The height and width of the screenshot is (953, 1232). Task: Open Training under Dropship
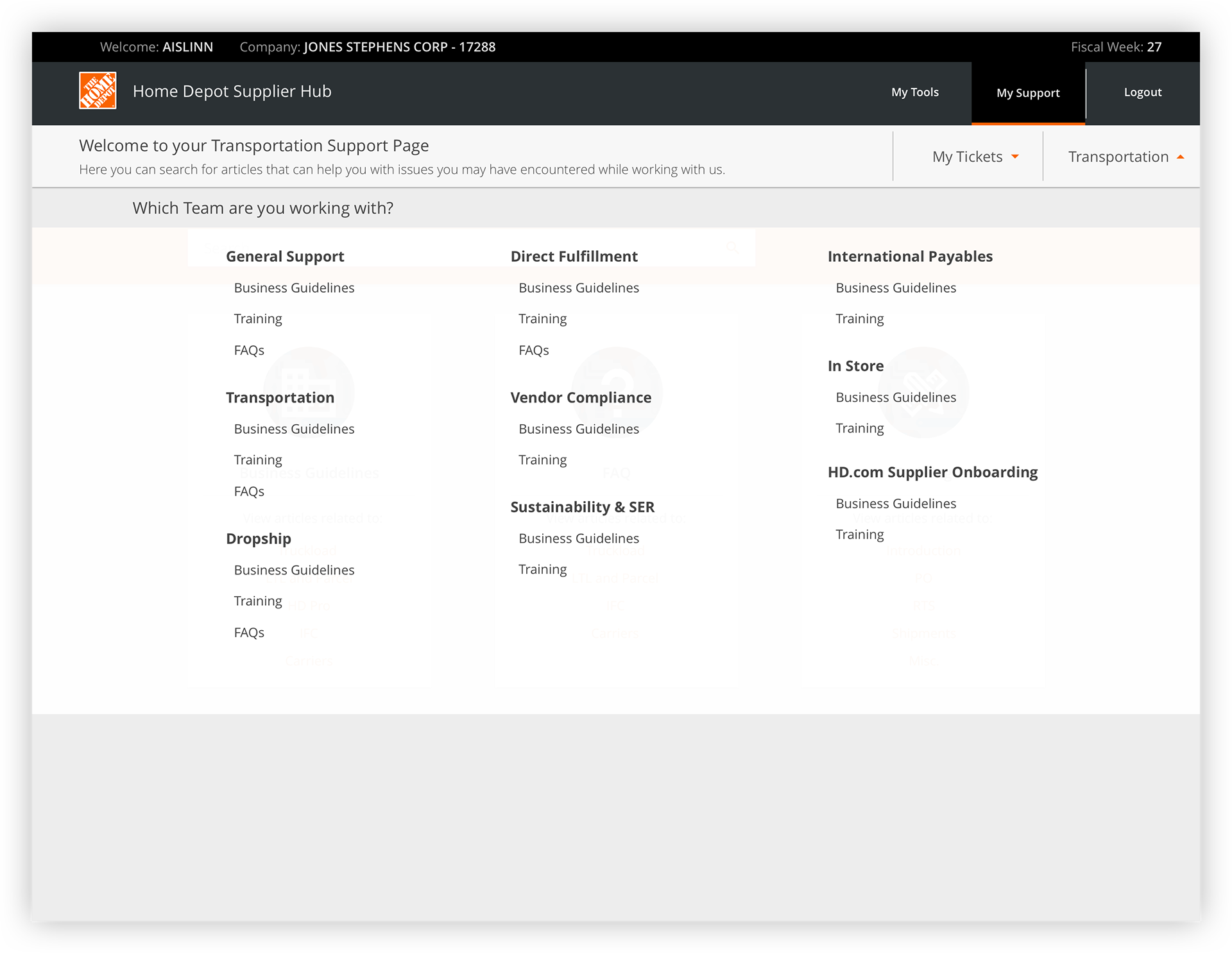(258, 601)
